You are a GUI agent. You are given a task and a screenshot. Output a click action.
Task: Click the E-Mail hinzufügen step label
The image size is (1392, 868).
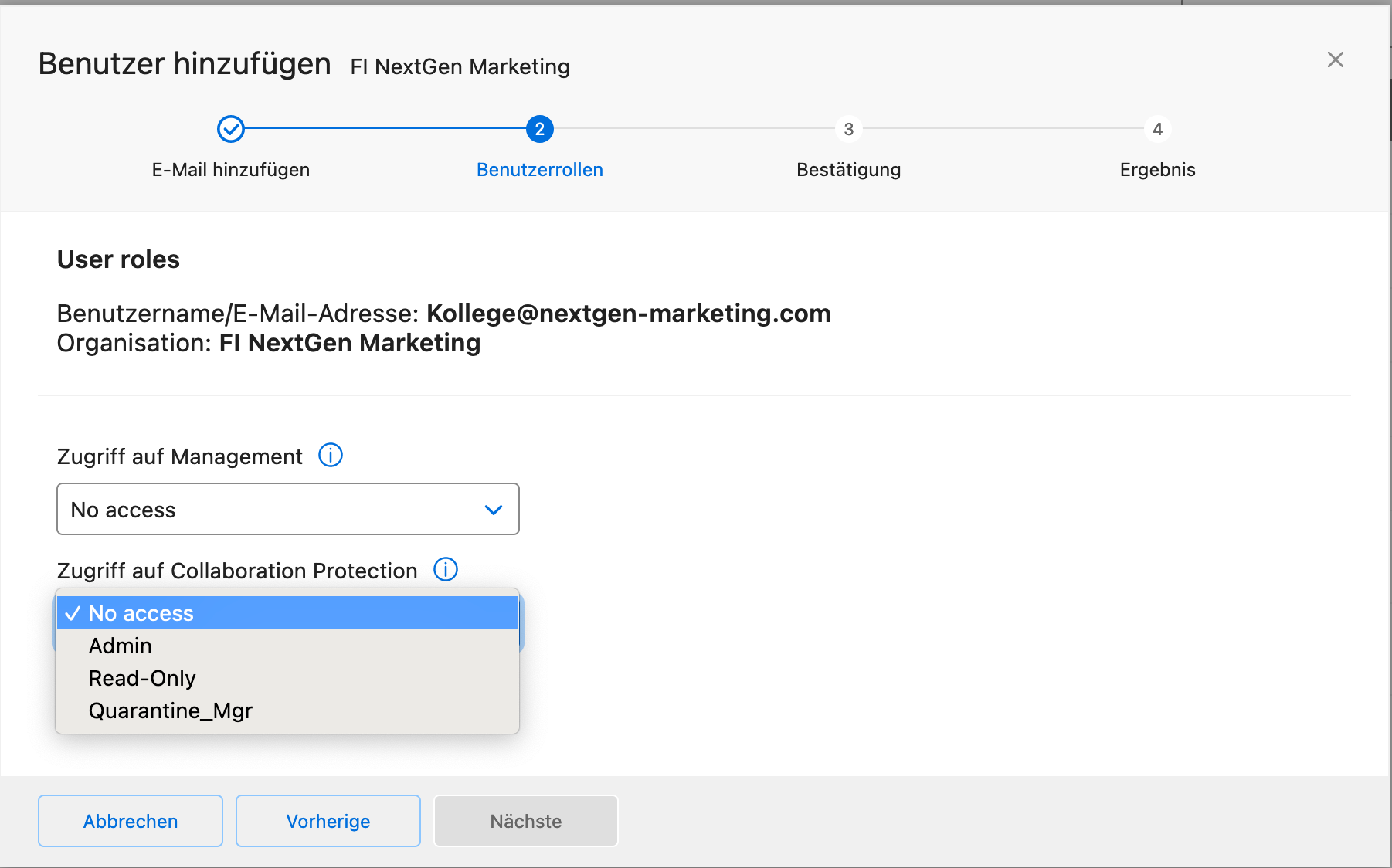coord(231,170)
